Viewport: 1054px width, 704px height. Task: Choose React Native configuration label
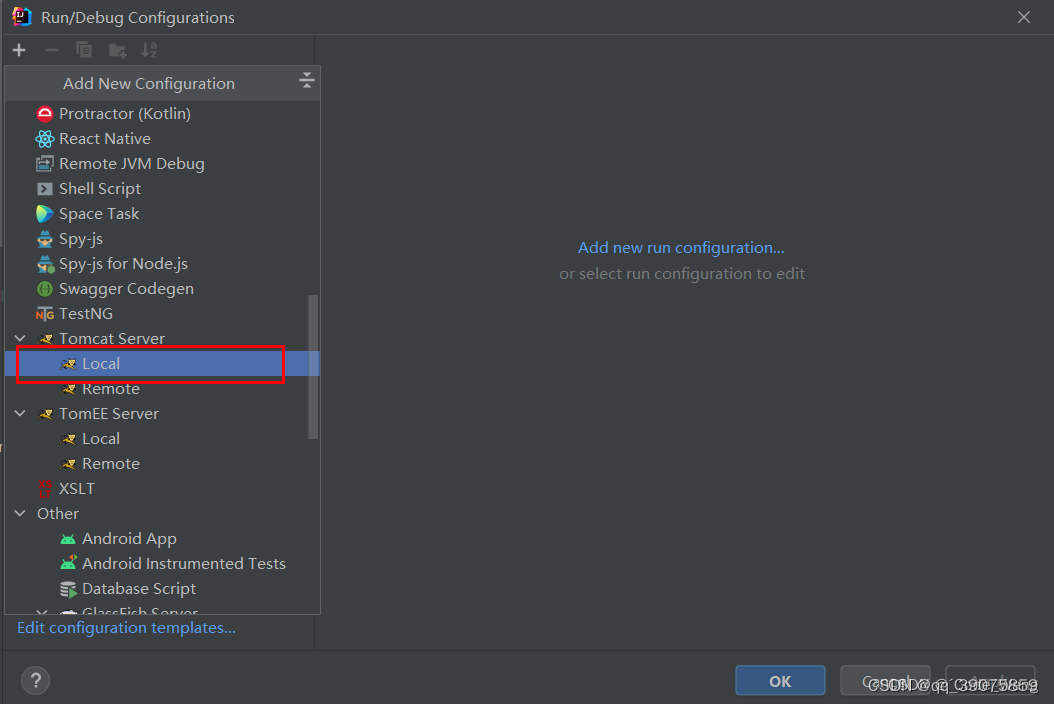click(105, 139)
